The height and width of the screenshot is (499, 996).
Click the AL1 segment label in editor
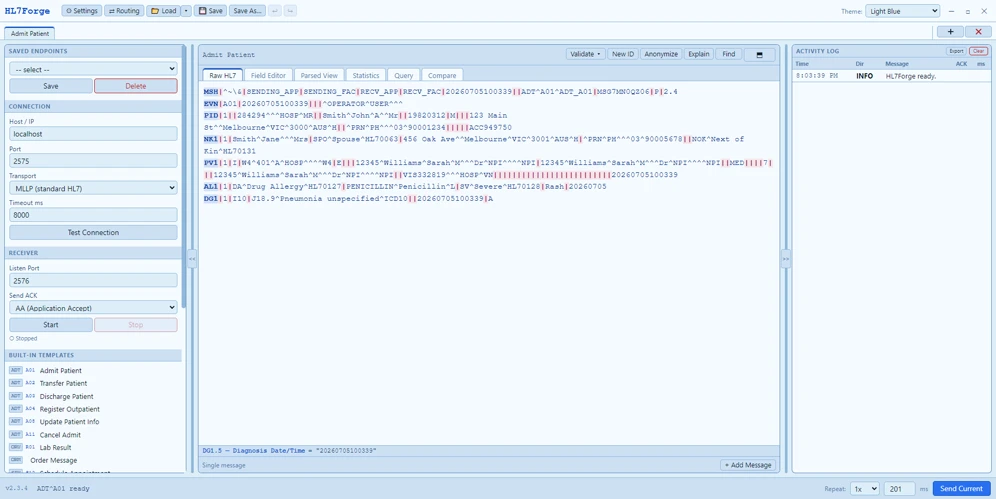(211, 187)
